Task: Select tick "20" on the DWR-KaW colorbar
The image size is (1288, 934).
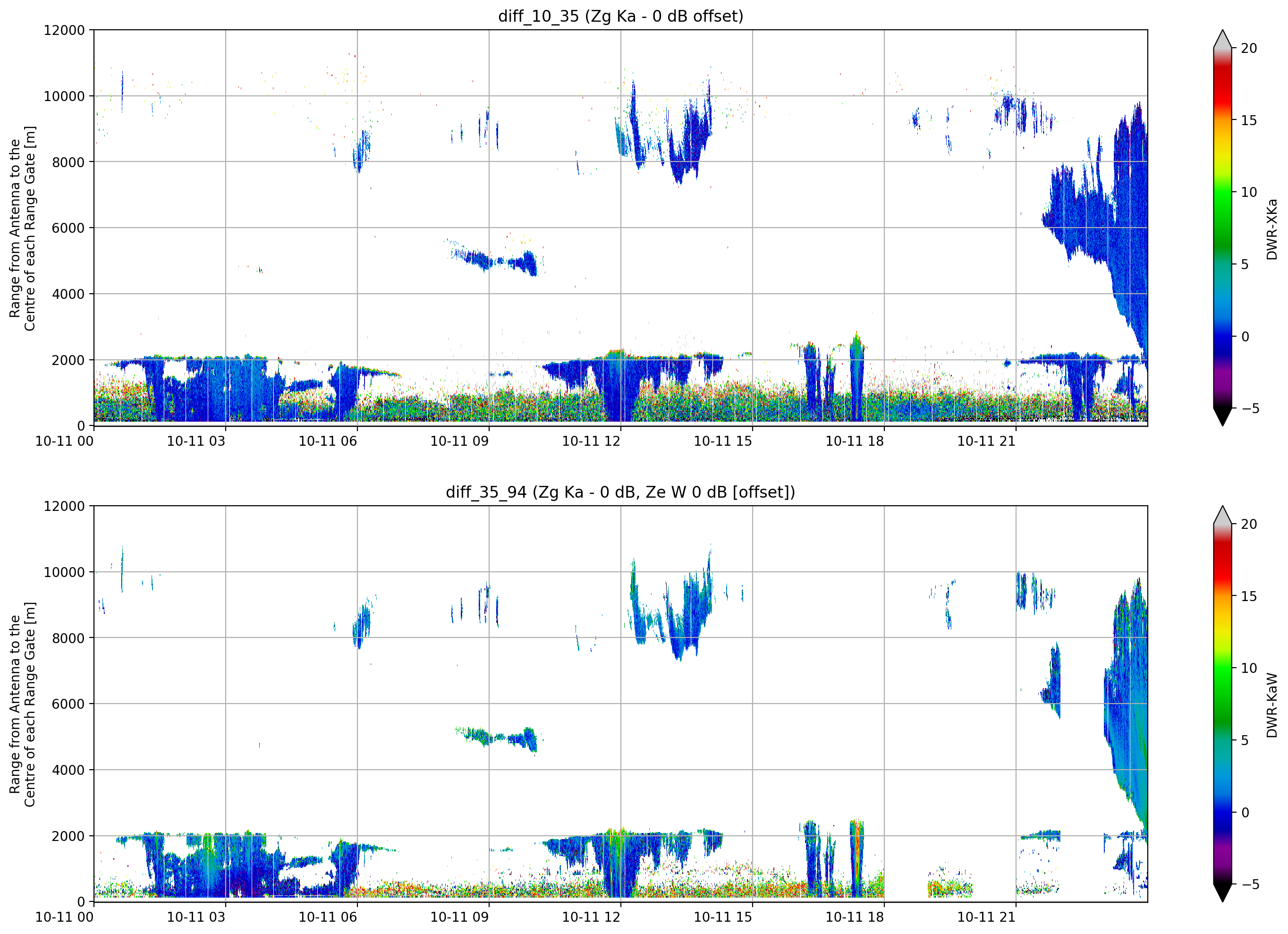Action: click(x=1249, y=525)
